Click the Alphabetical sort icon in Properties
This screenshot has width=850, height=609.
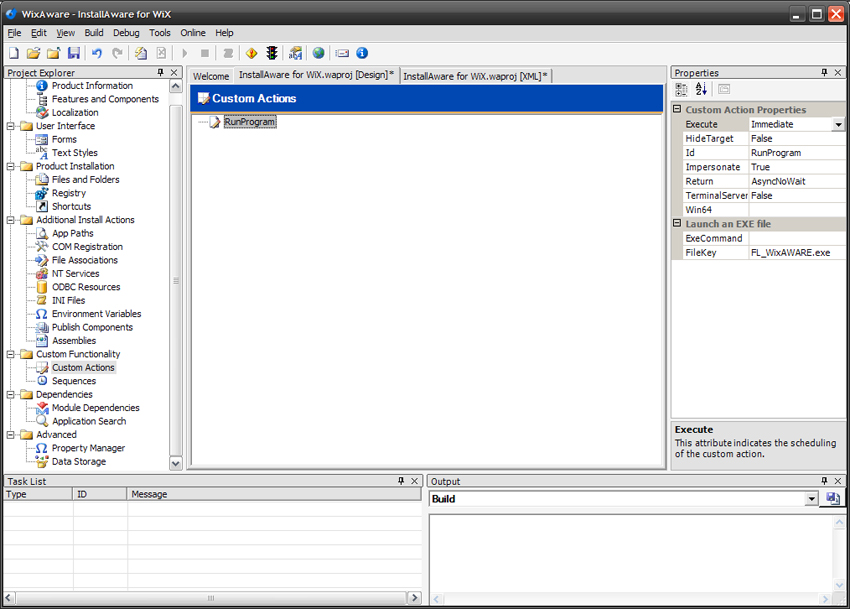(701, 89)
